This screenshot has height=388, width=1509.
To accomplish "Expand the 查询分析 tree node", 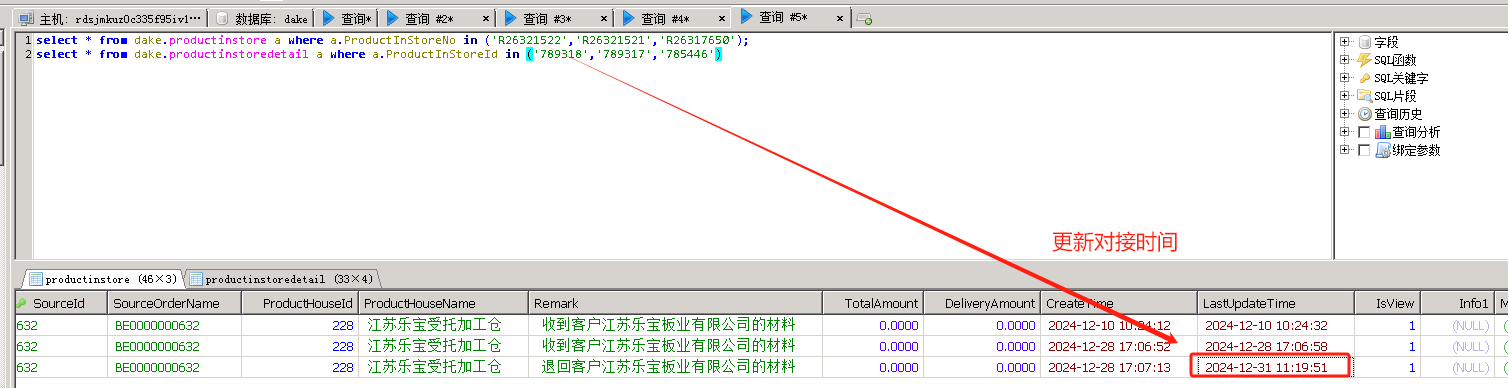I will pos(1345,132).
